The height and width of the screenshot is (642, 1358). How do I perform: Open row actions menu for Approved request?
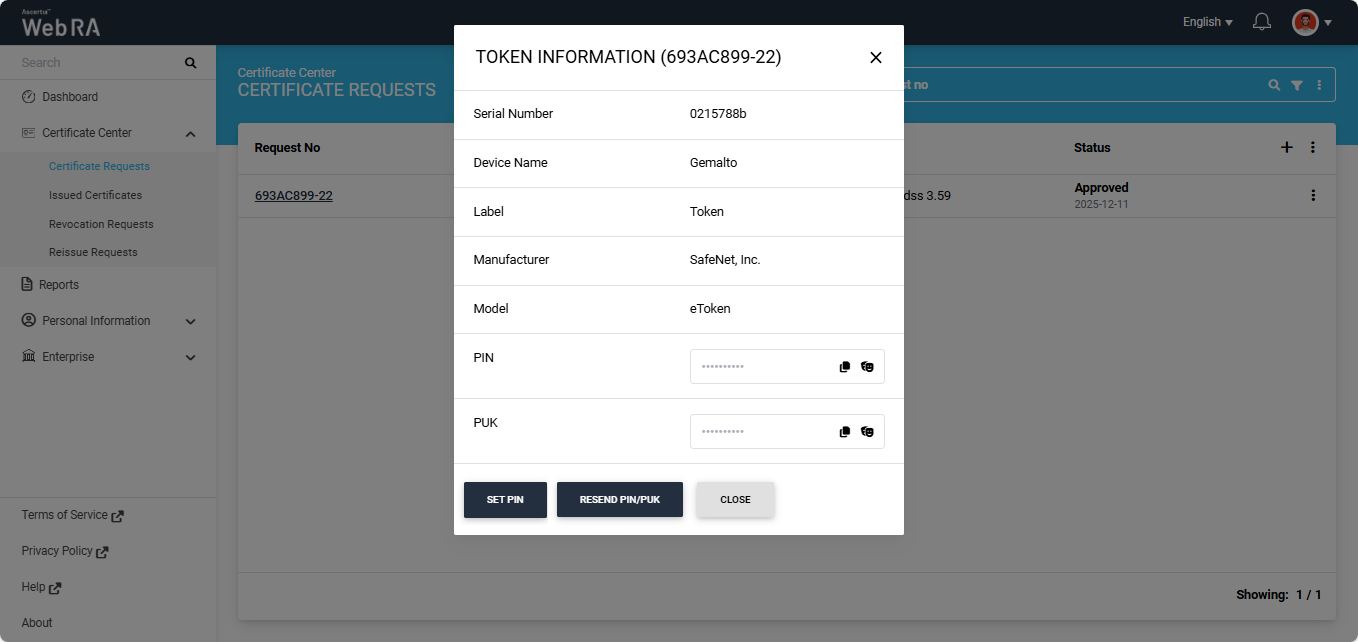click(1313, 196)
